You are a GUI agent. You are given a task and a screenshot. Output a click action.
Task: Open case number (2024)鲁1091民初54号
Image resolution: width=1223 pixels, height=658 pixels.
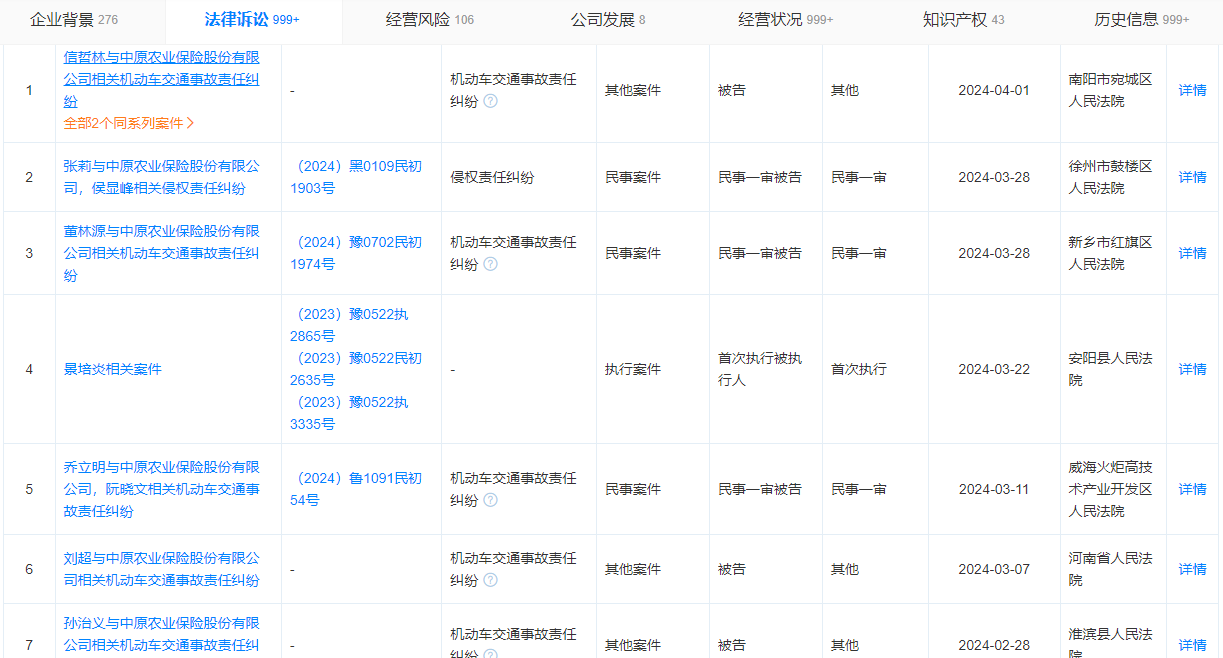tap(356, 489)
